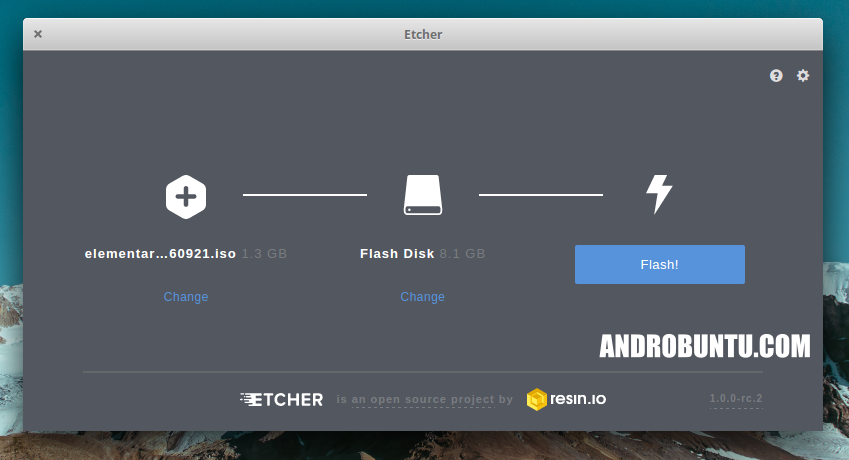Click the Etcher window title bar text
The image size is (849, 460).
coord(423,34)
